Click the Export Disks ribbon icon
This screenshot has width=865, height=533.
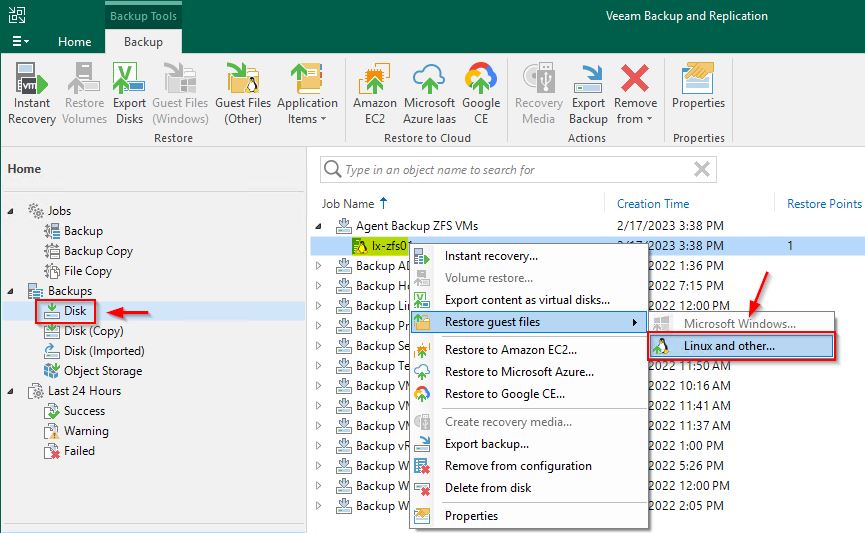129,94
